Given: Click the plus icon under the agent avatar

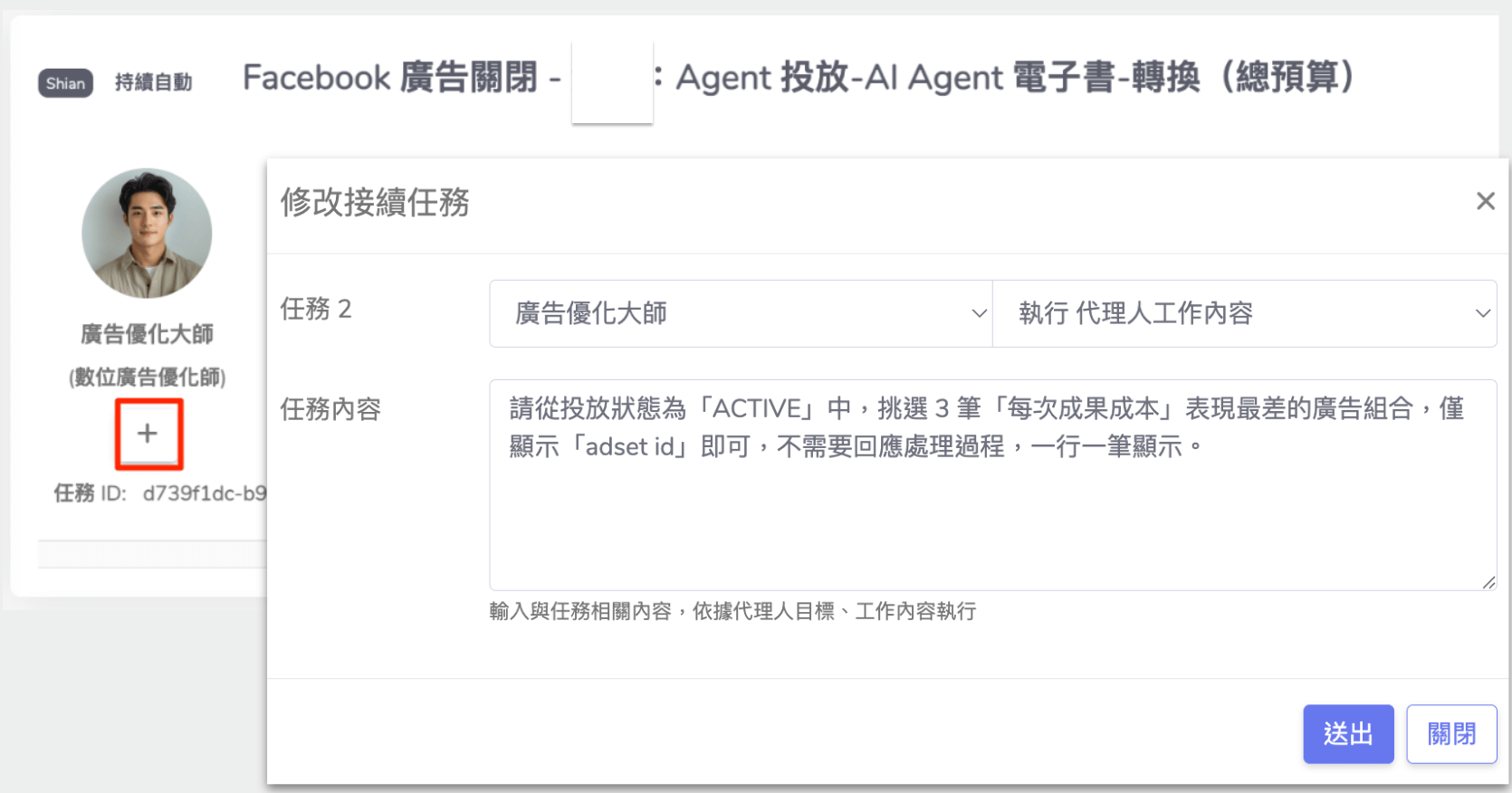Looking at the screenshot, I should pos(148,434).
